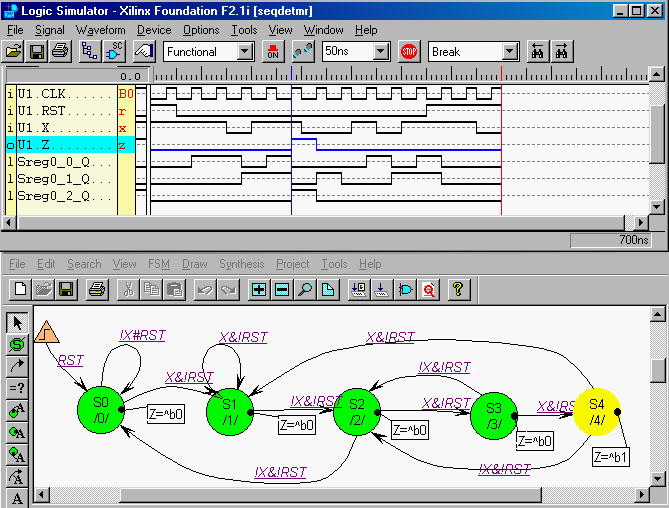Open the Functional simulation mode dropdown
Viewport: 669px width, 508px height.
[245, 51]
